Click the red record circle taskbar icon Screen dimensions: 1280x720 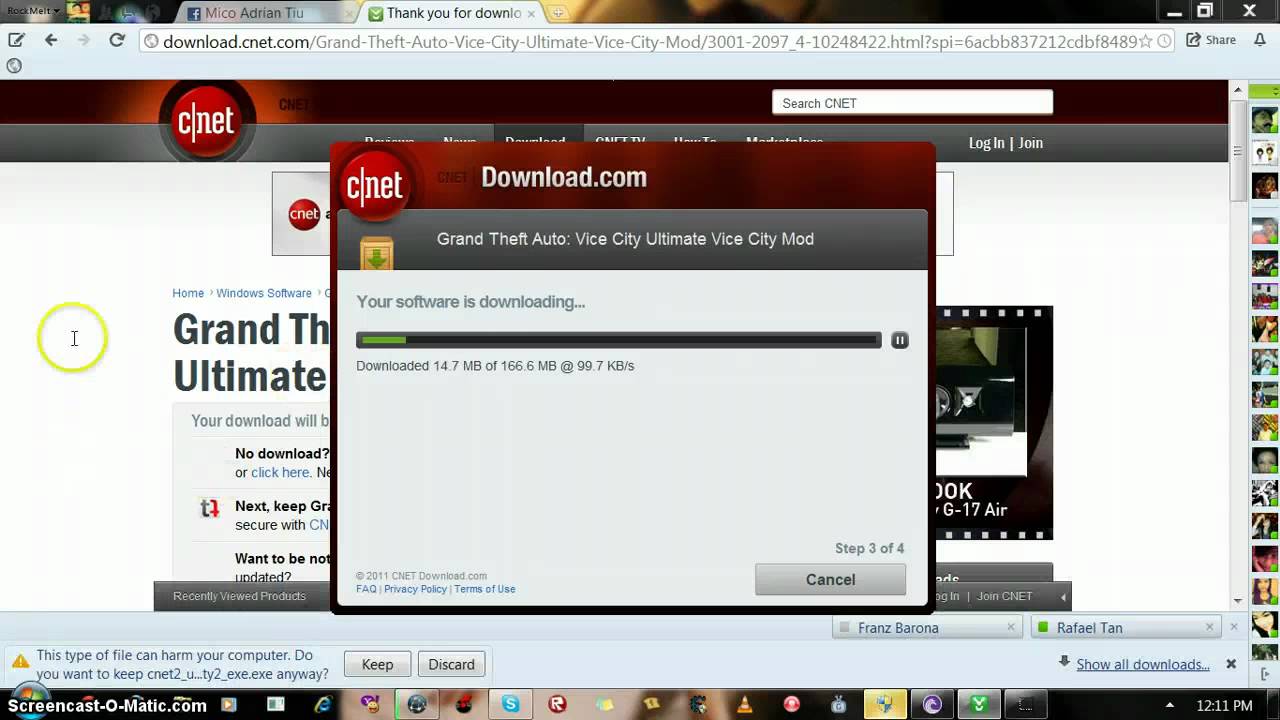pos(792,705)
